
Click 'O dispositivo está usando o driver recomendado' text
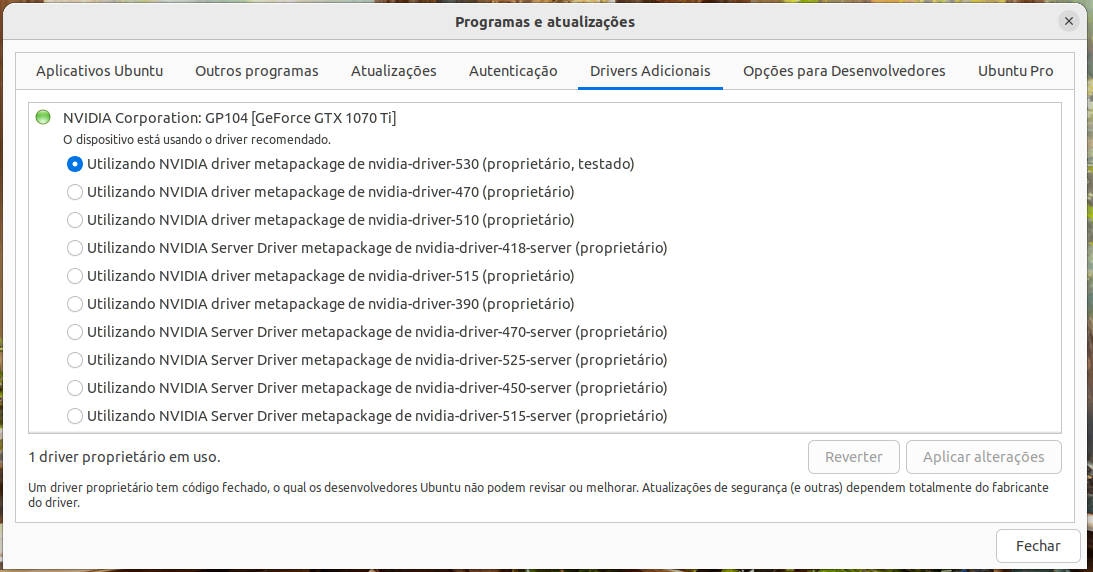[x=197, y=140]
